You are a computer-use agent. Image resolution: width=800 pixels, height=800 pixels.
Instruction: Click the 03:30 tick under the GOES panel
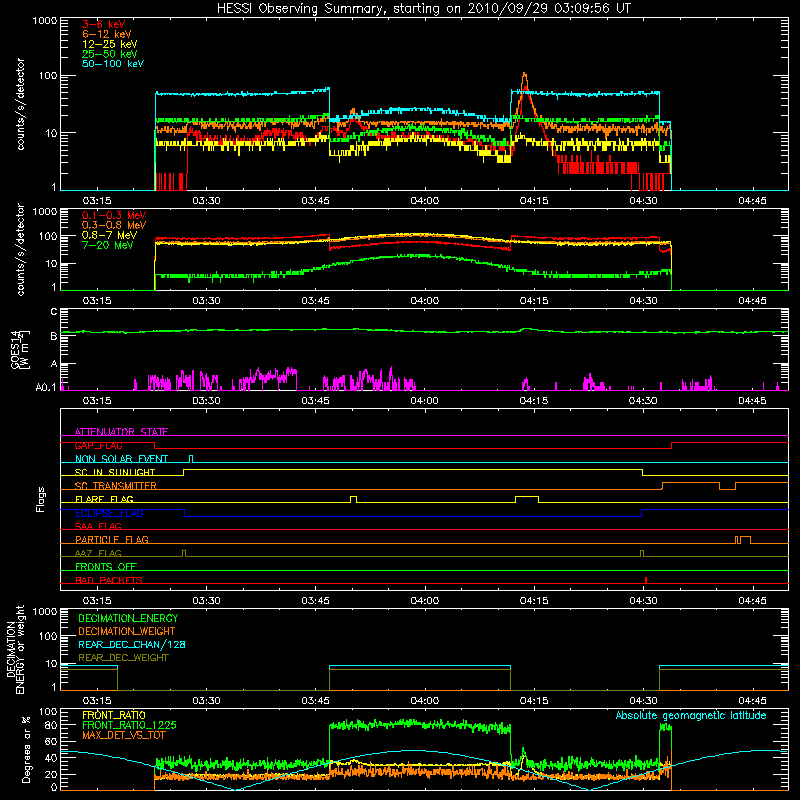(x=206, y=401)
